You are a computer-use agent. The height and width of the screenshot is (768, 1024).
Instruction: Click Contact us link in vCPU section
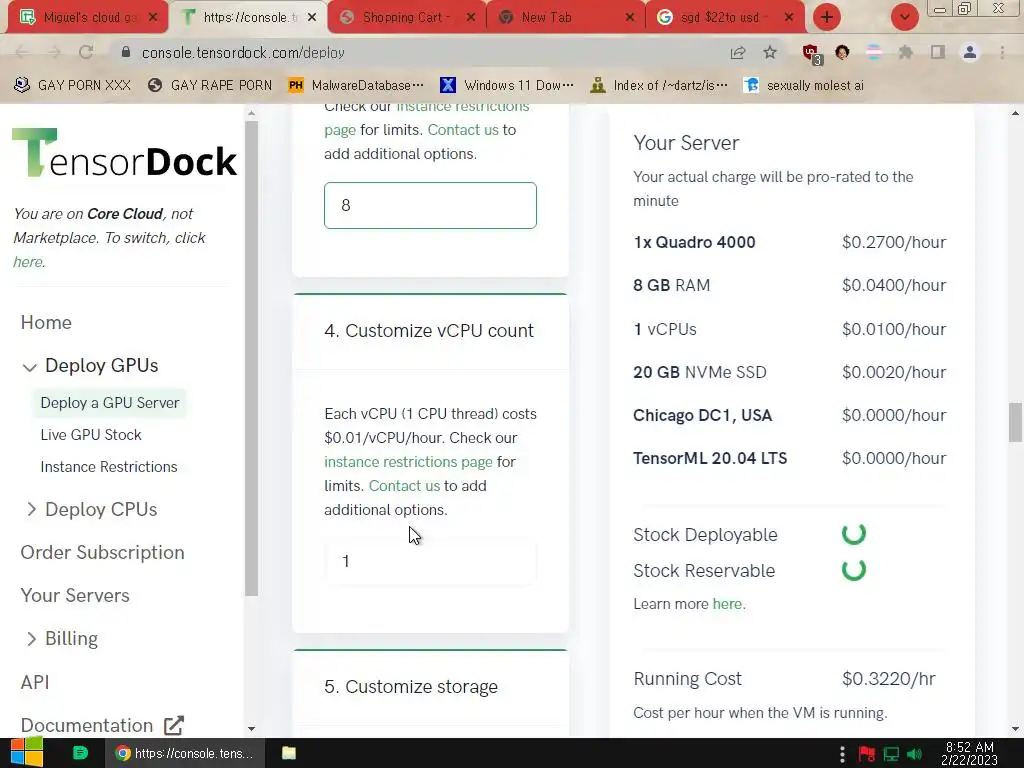tap(404, 486)
